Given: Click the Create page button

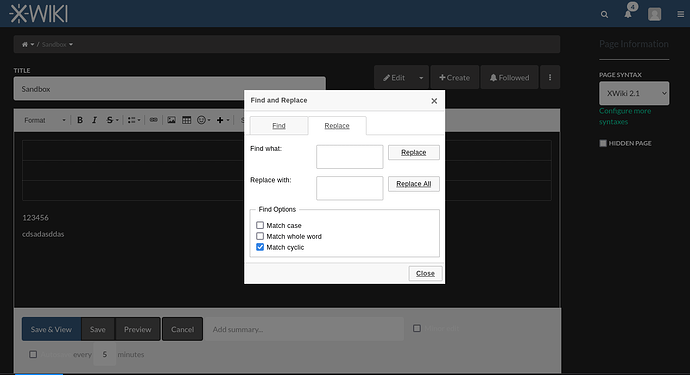Looking at the screenshot, I should pos(455,77).
